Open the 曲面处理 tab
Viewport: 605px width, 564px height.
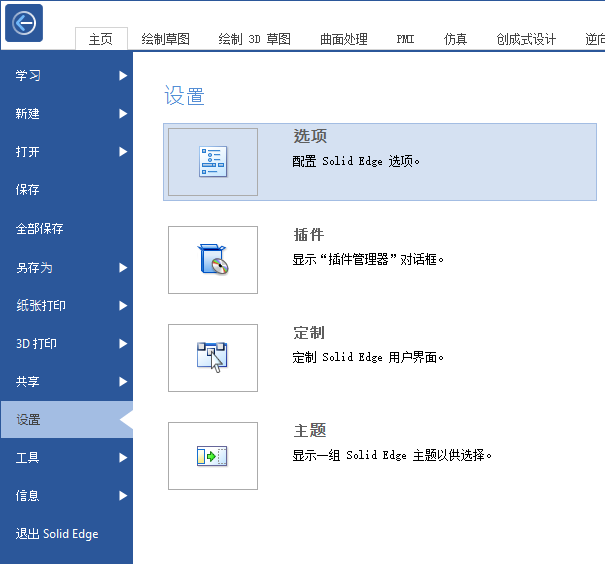click(x=343, y=40)
